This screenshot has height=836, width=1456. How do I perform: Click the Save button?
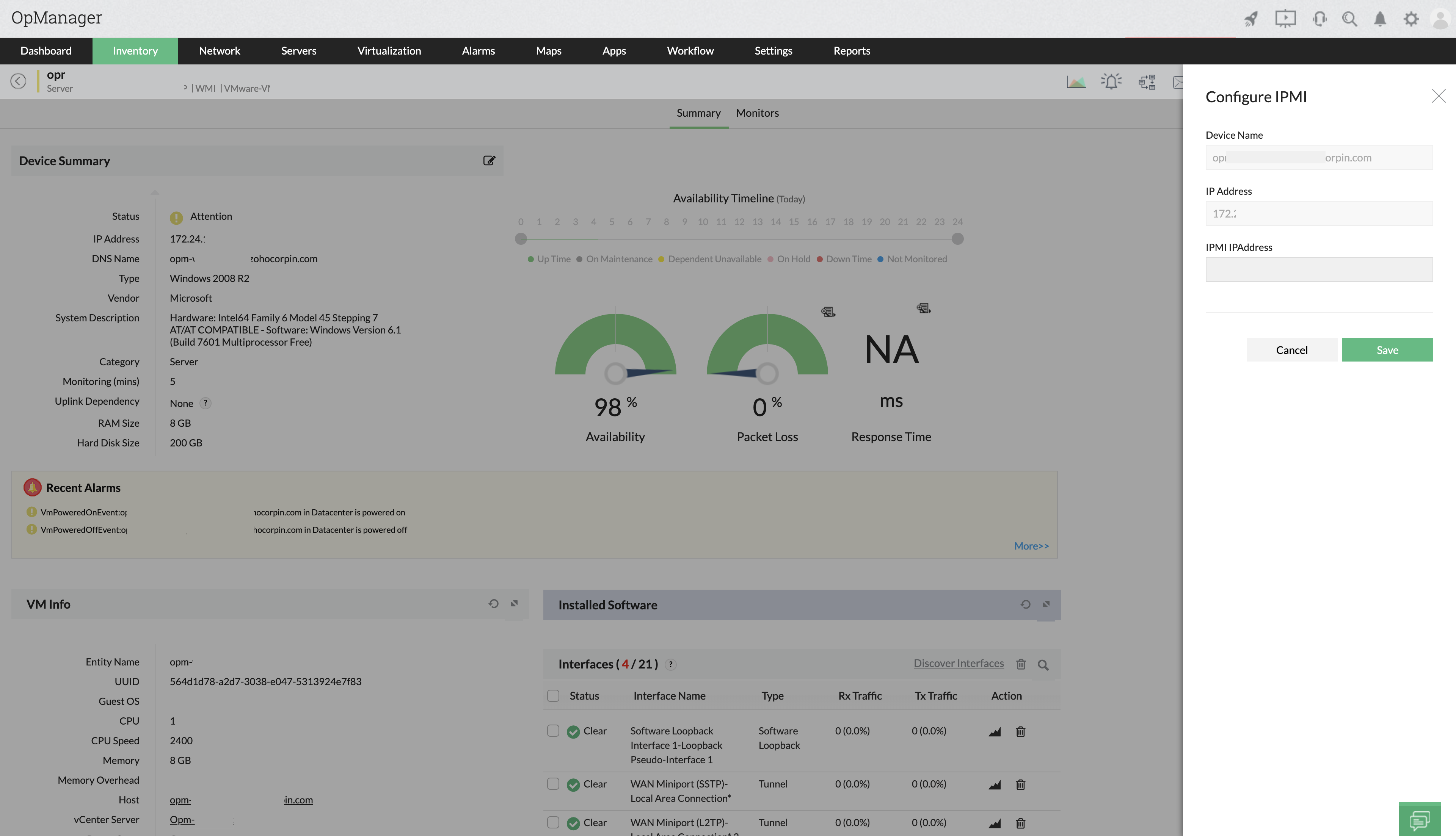pos(1387,350)
